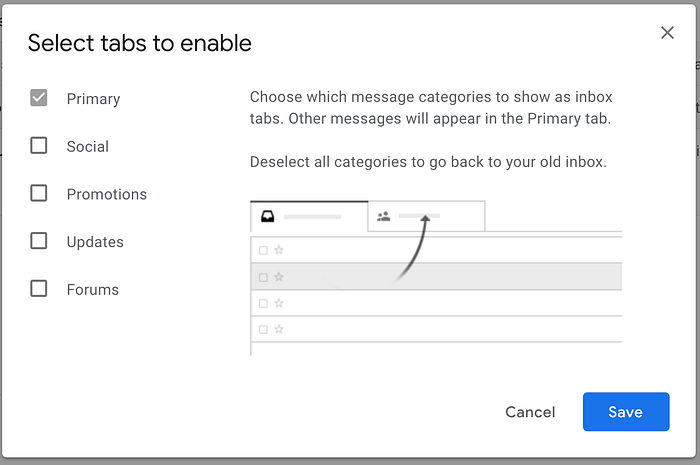
Task: Uncheck the Primary checkbox
Action: (39, 98)
